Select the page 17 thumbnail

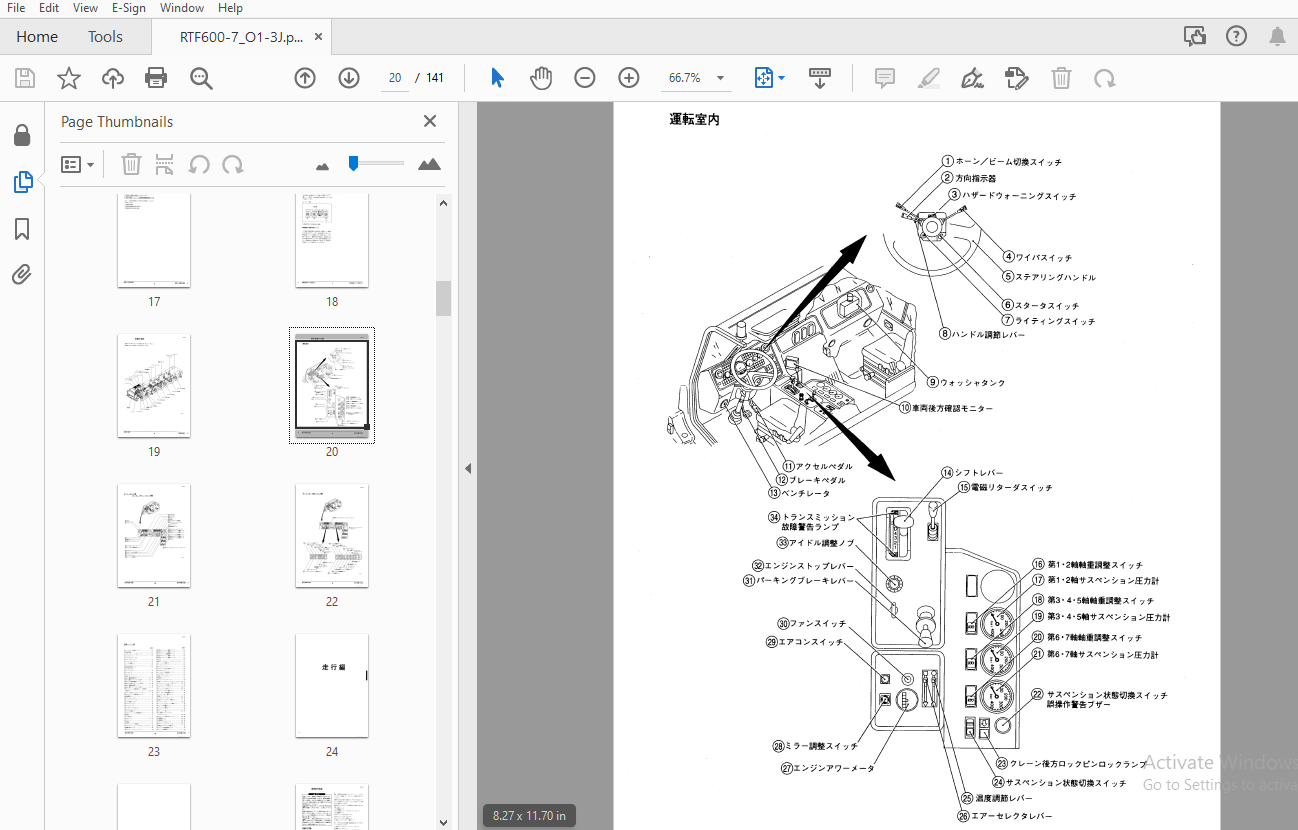(154, 241)
